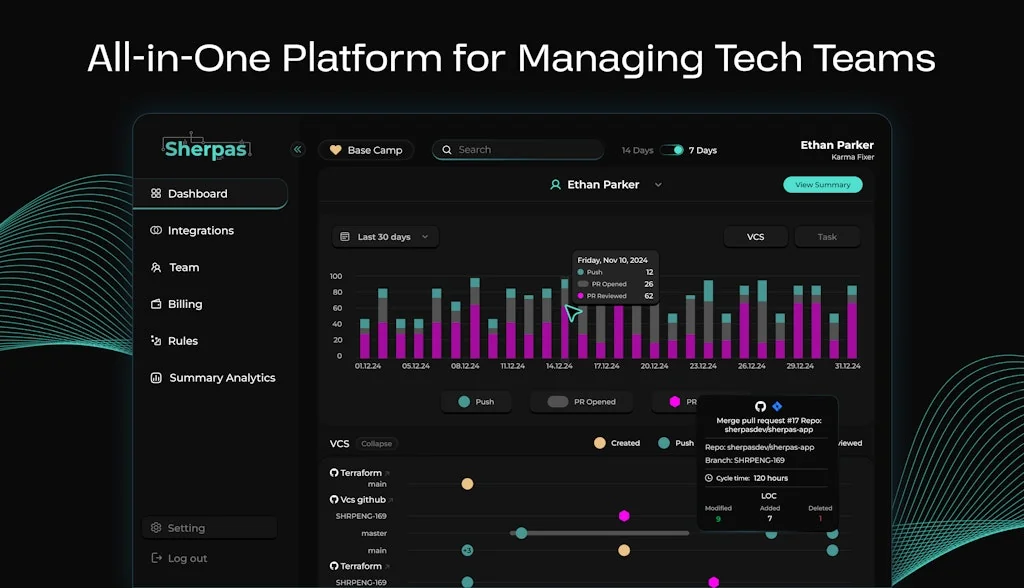Open Integrations from the sidebar

[200, 231]
